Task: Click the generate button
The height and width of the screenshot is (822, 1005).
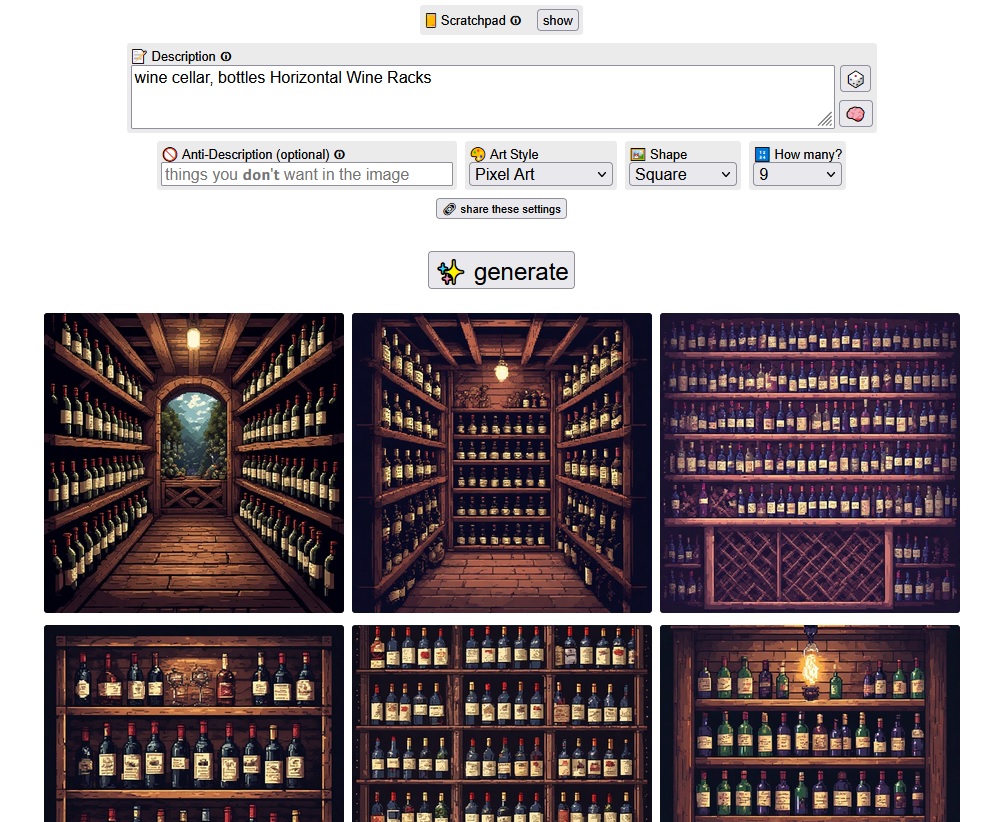Action: click(501, 271)
